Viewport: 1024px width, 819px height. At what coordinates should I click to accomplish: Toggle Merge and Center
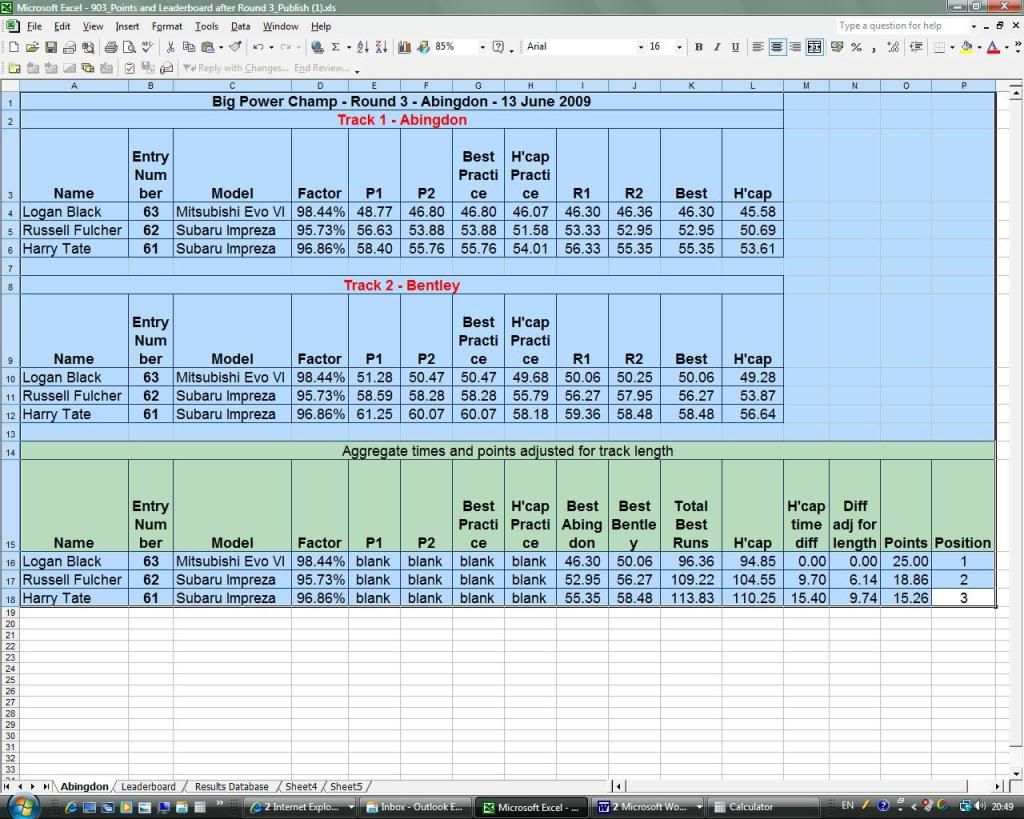click(x=814, y=47)
